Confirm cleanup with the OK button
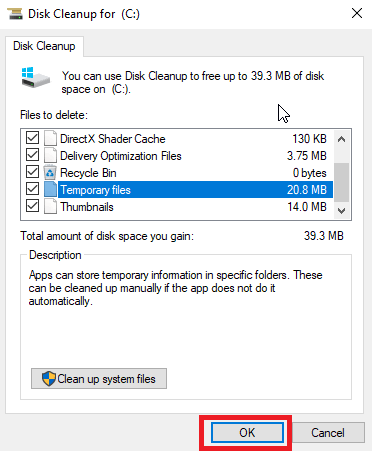Viewport: 372px width, 451px height. pyautogui.click(x=247, y=433)
